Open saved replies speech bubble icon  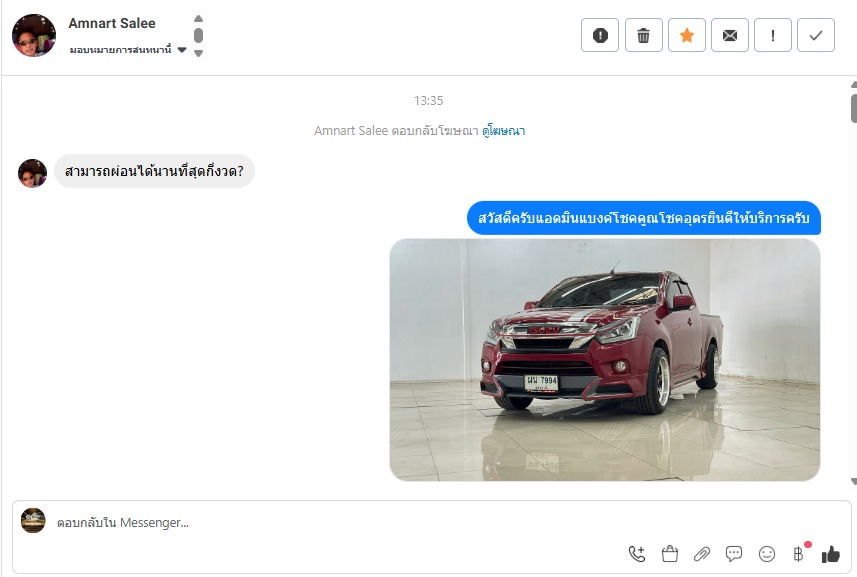733,554
